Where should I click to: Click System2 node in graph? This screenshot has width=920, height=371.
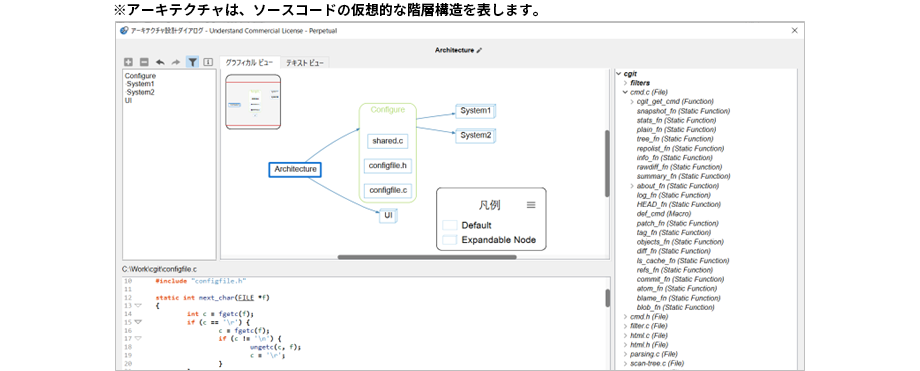click(476, 136)
